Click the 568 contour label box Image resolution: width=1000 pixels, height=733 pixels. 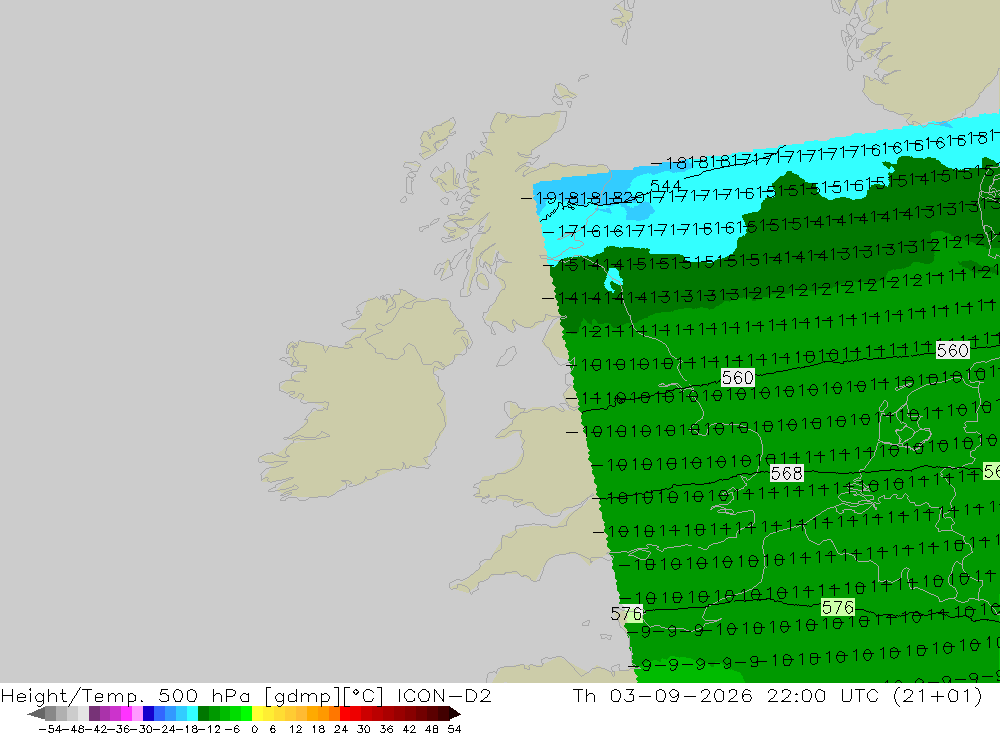coord(786,473)
